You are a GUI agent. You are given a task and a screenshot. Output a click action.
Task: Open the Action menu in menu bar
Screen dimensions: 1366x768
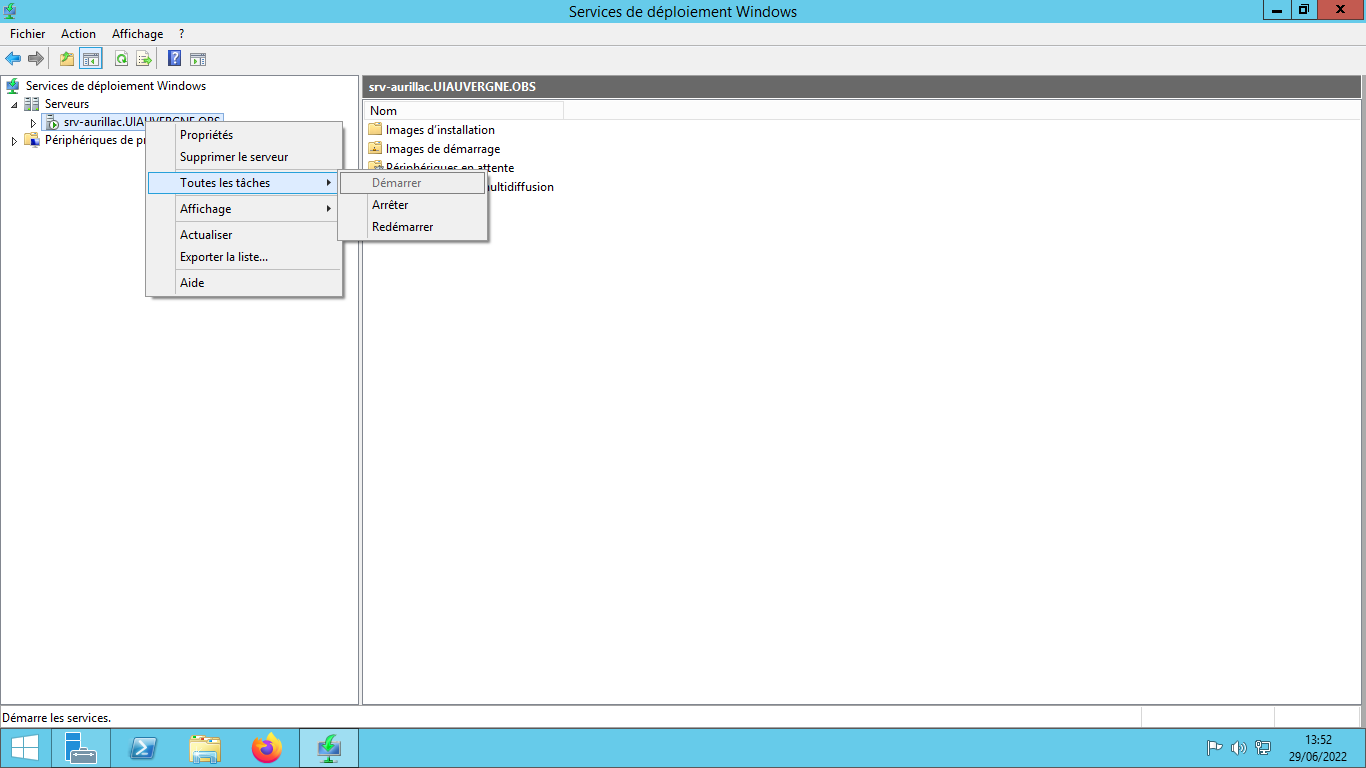[78, 34]
